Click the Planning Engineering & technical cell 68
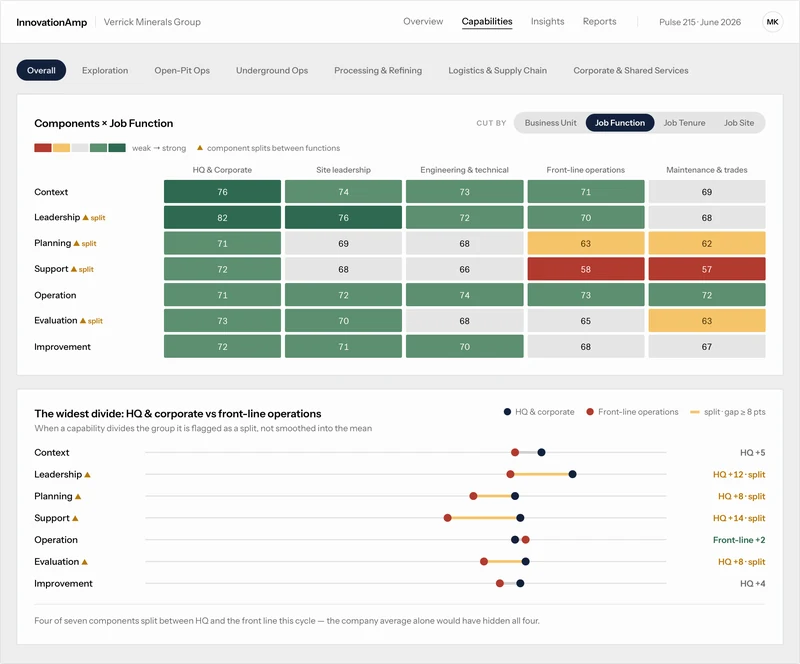Viewport: 800px width, 664px height. pos(464,243)
